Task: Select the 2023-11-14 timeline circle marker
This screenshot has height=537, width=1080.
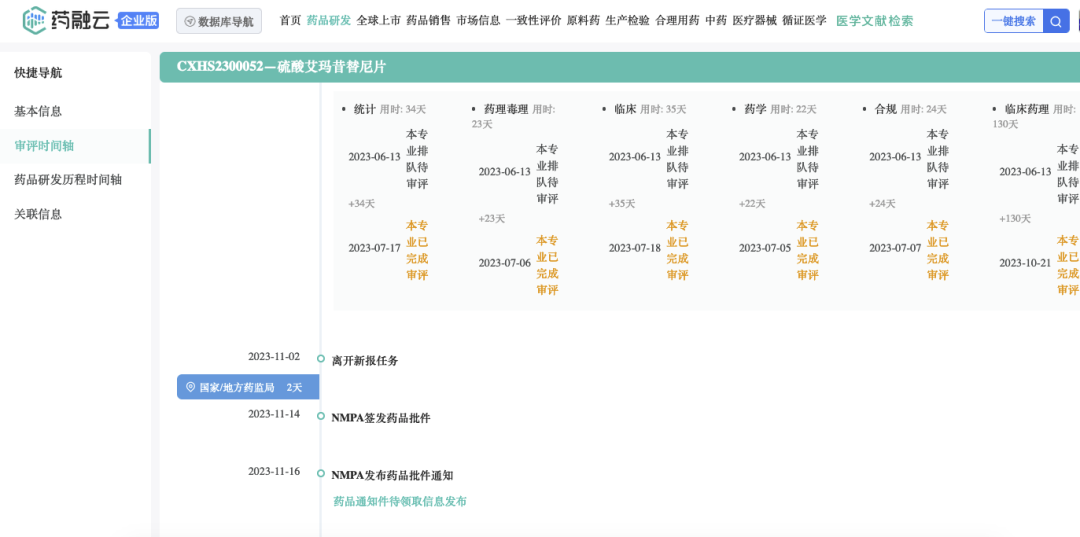Action: click(x=321, y=416)
